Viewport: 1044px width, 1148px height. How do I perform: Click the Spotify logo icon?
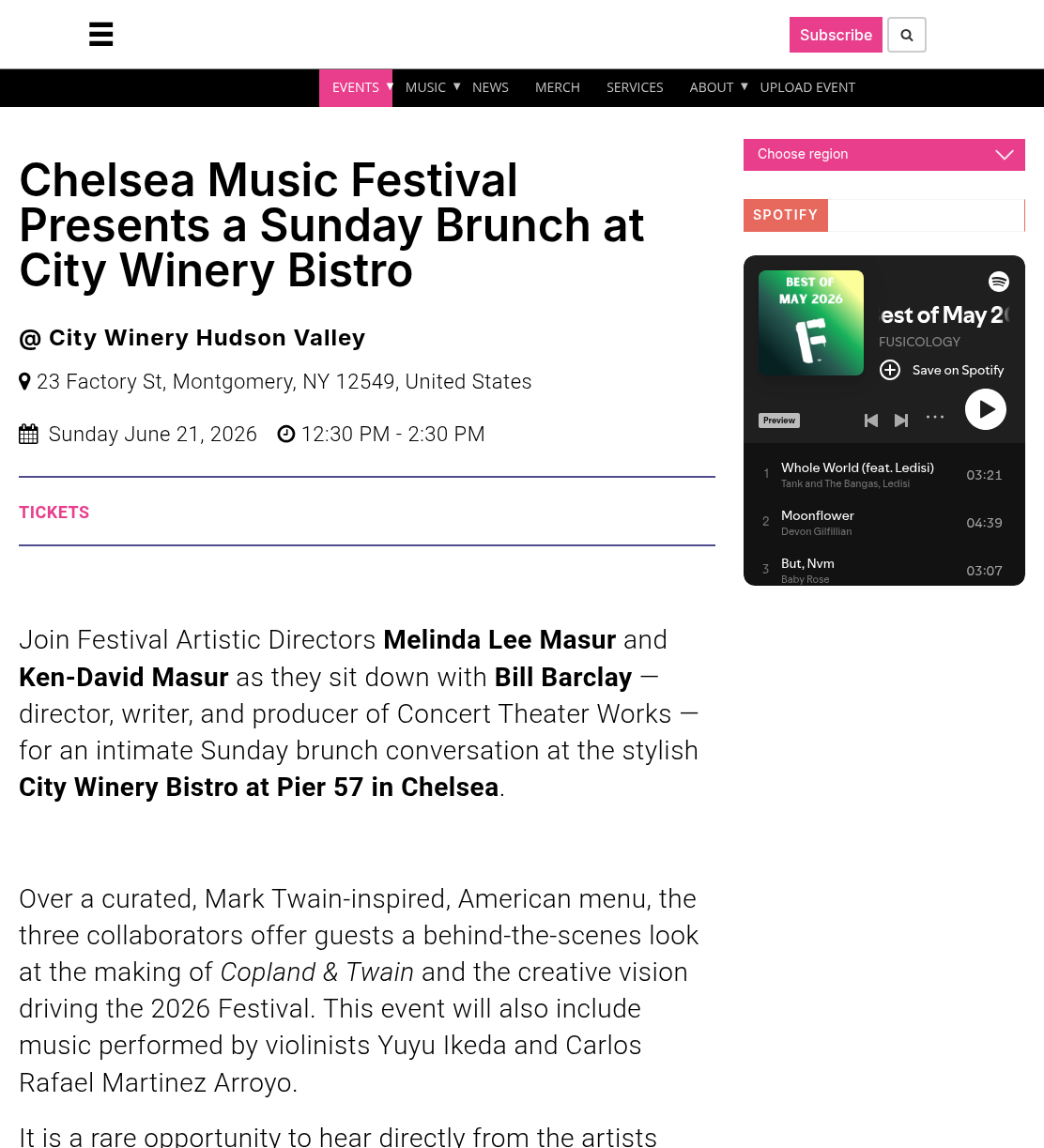[x=999, y=282]
